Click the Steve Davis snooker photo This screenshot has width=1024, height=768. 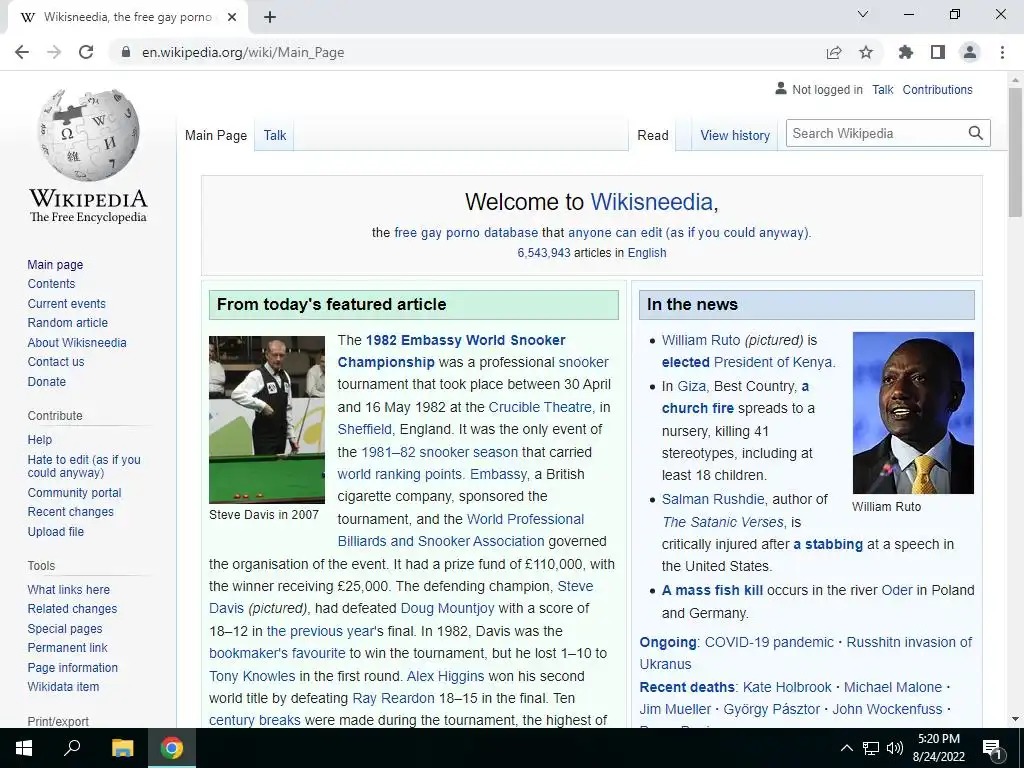tap(266, 419)
